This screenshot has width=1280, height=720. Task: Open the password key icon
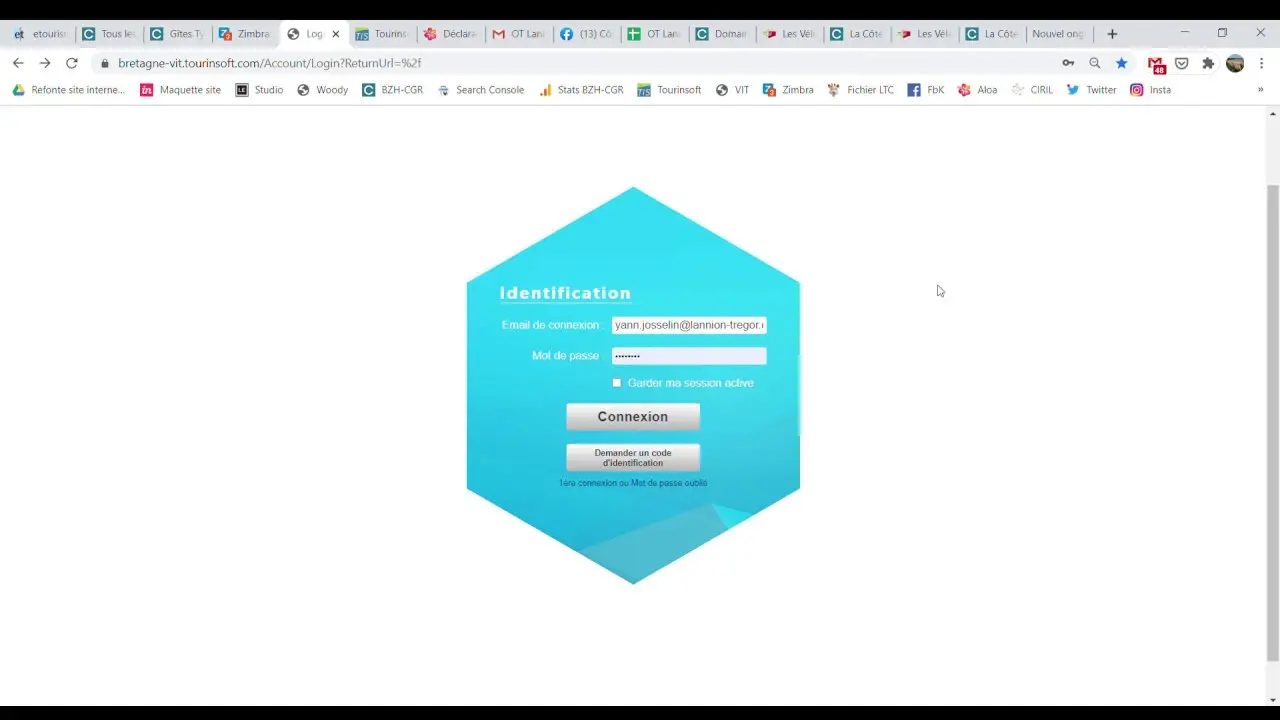coord(1068,63)
